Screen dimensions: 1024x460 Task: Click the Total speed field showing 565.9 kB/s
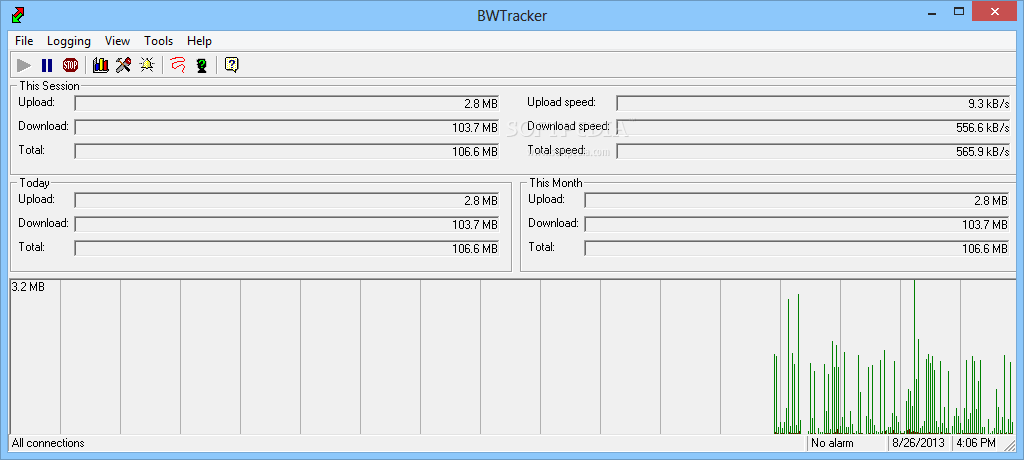pos(813,152)
